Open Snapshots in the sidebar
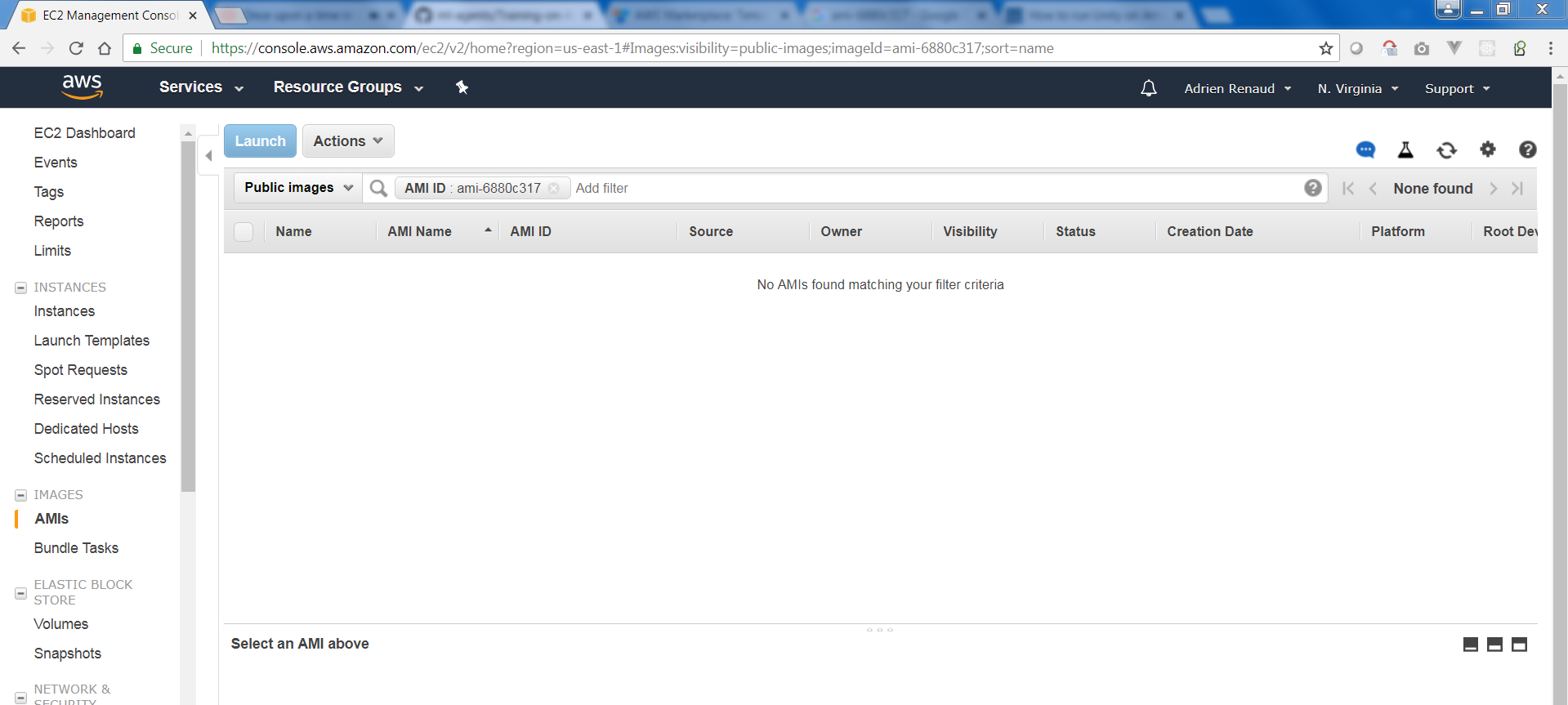The height and width of the screenshot is (705, 1568). click(68, 654)
